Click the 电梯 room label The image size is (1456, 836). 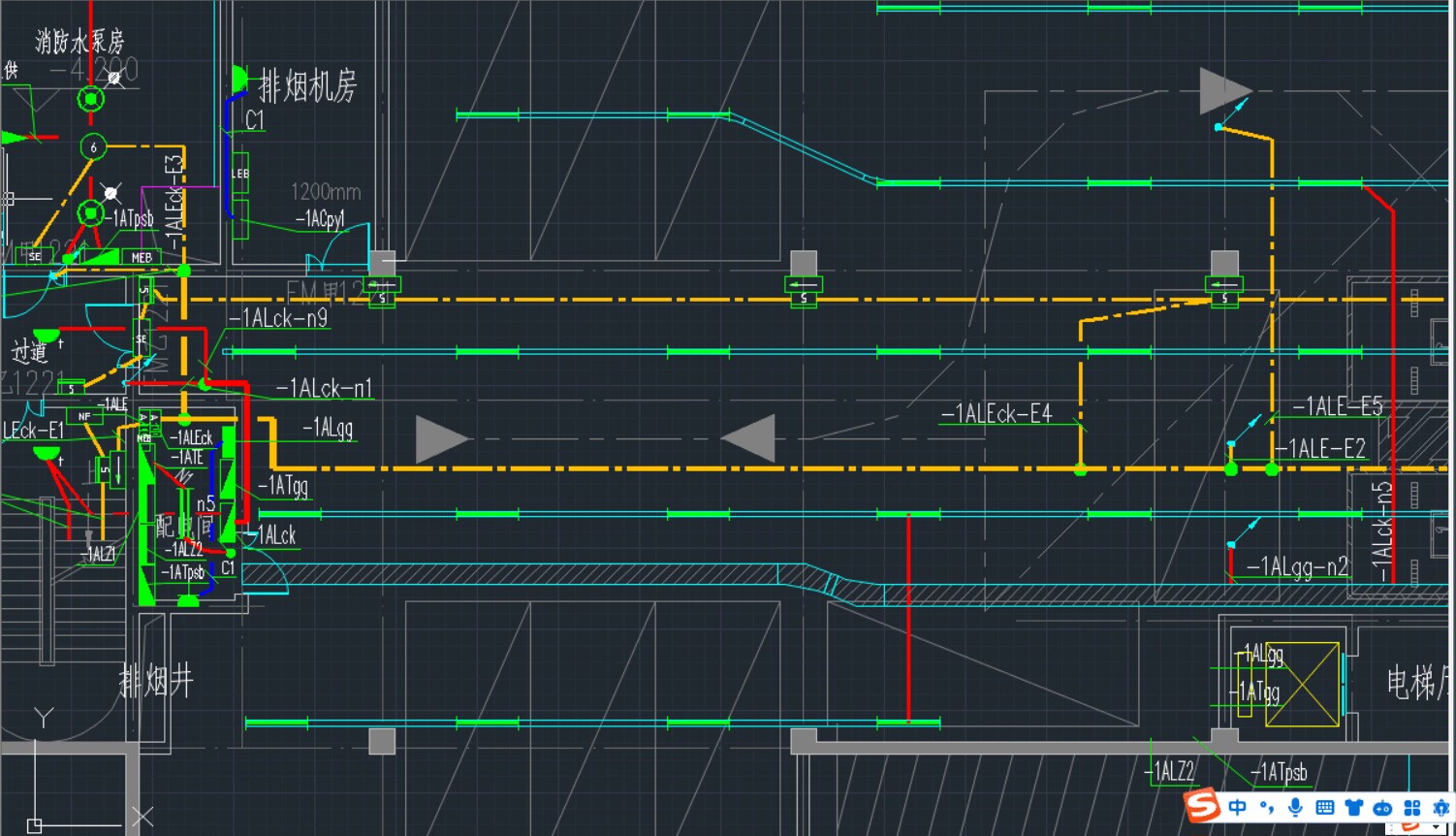point(1419,682)
